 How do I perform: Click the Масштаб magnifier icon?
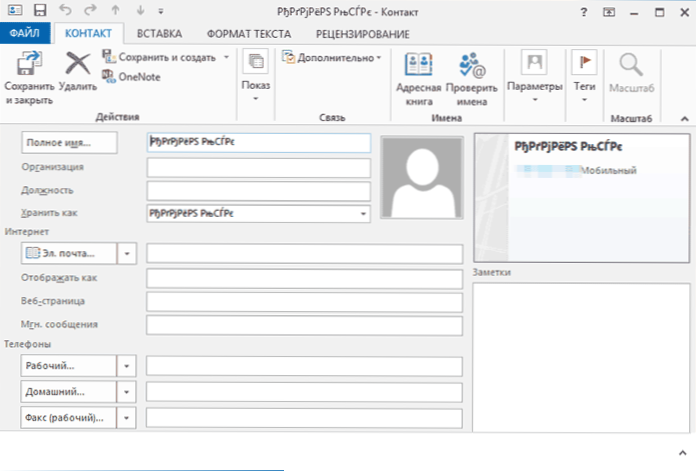631,65
